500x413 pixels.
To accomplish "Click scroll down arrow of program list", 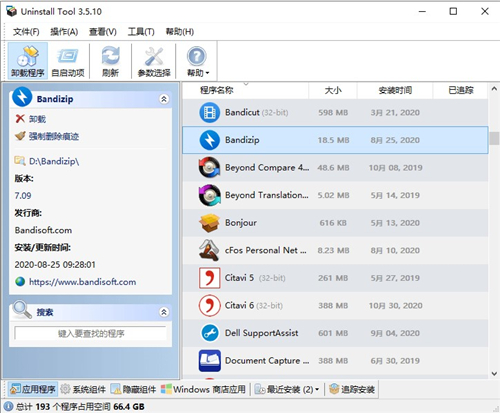I will tap(494, 374).
